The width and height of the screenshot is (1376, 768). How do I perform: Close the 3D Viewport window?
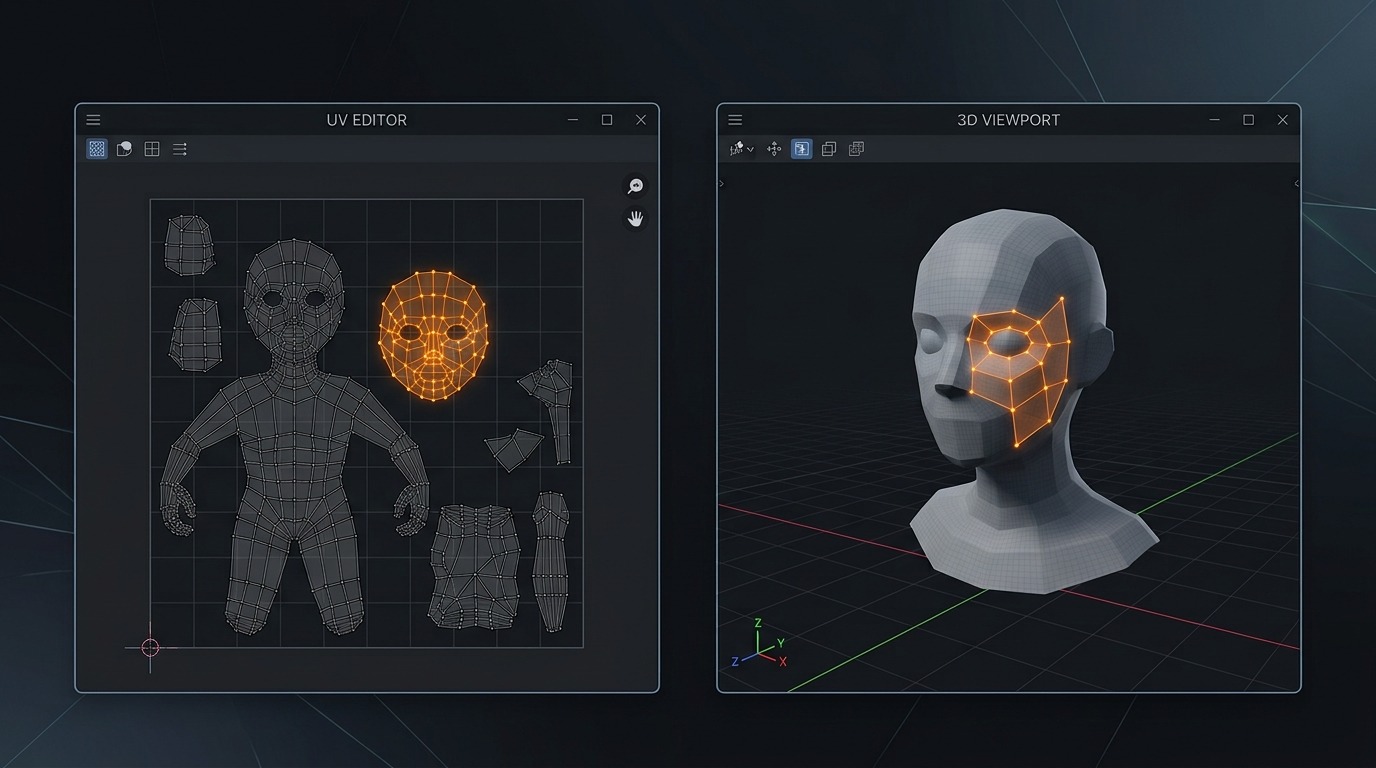click(x=1283, y=120)
